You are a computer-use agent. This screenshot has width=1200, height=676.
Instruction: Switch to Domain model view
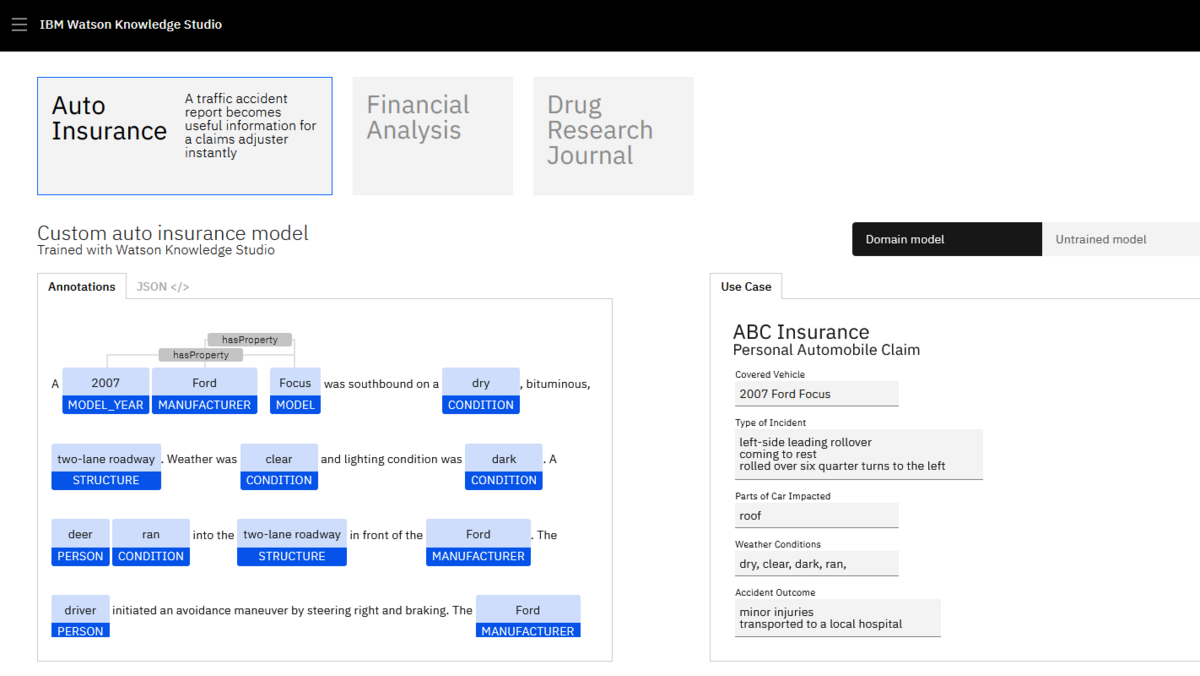(946, 239)
